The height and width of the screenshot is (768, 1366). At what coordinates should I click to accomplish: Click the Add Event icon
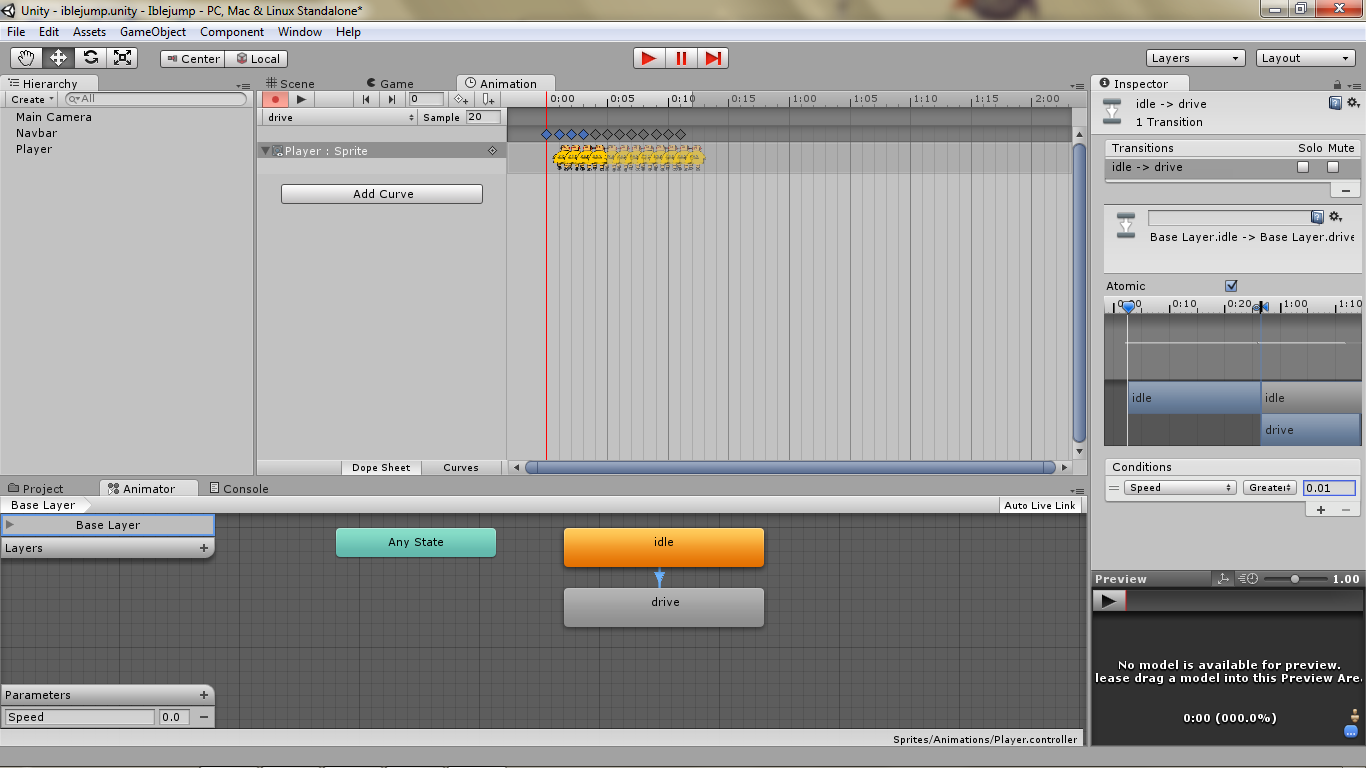click(x=488, y=99)
